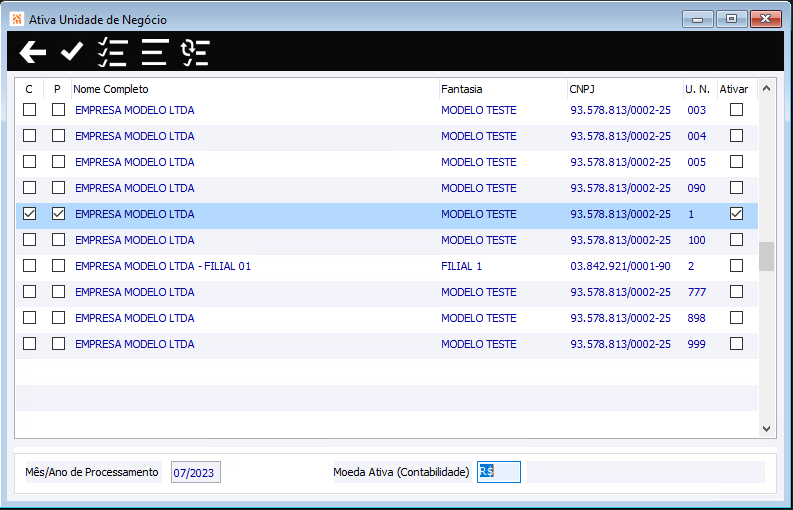Click Nome Completo column header
Image resolution: width=793 pixels, height=510 pixels.
click(111, 89)
